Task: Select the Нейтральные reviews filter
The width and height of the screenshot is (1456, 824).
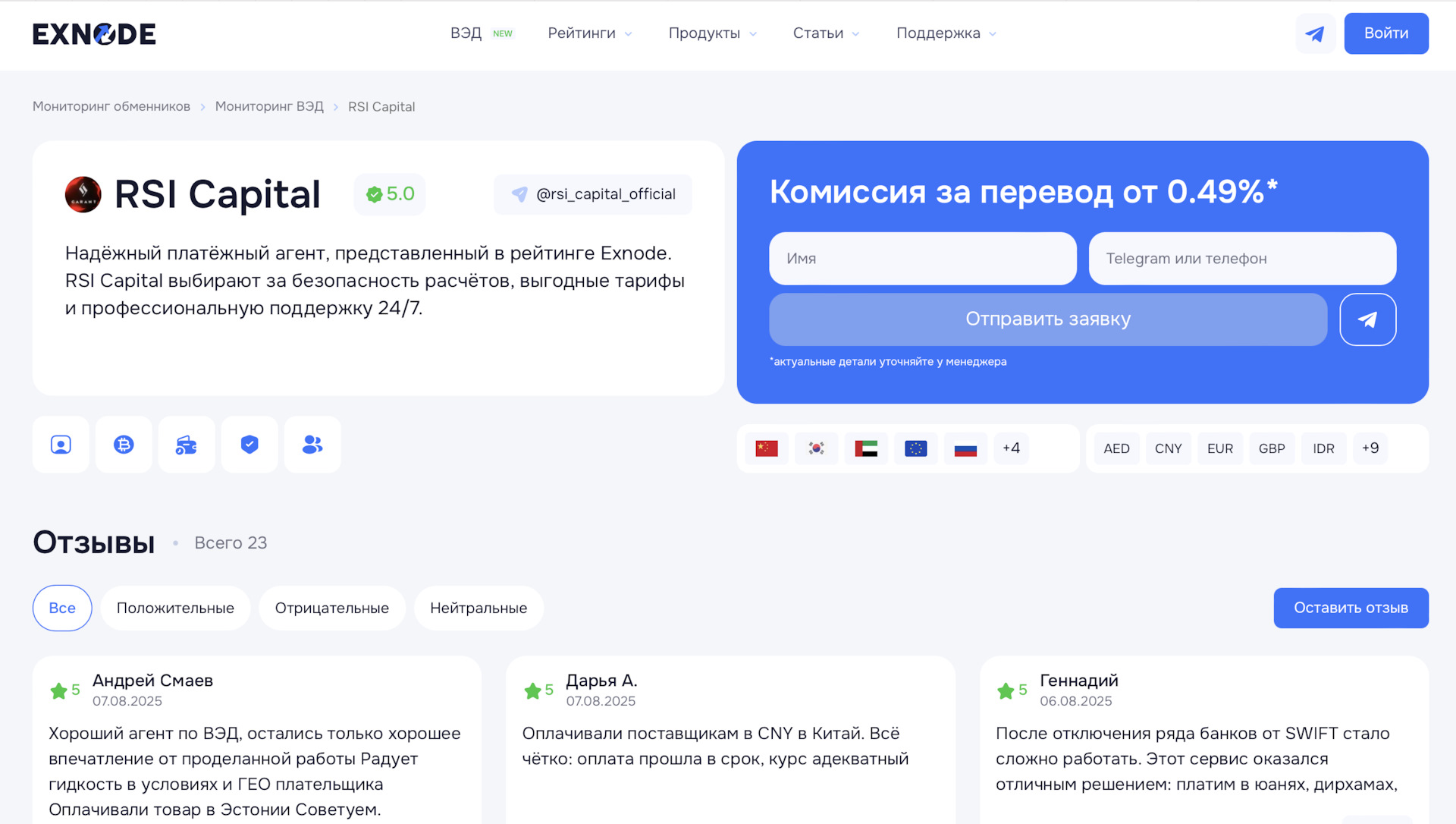Action: point(479,608)
